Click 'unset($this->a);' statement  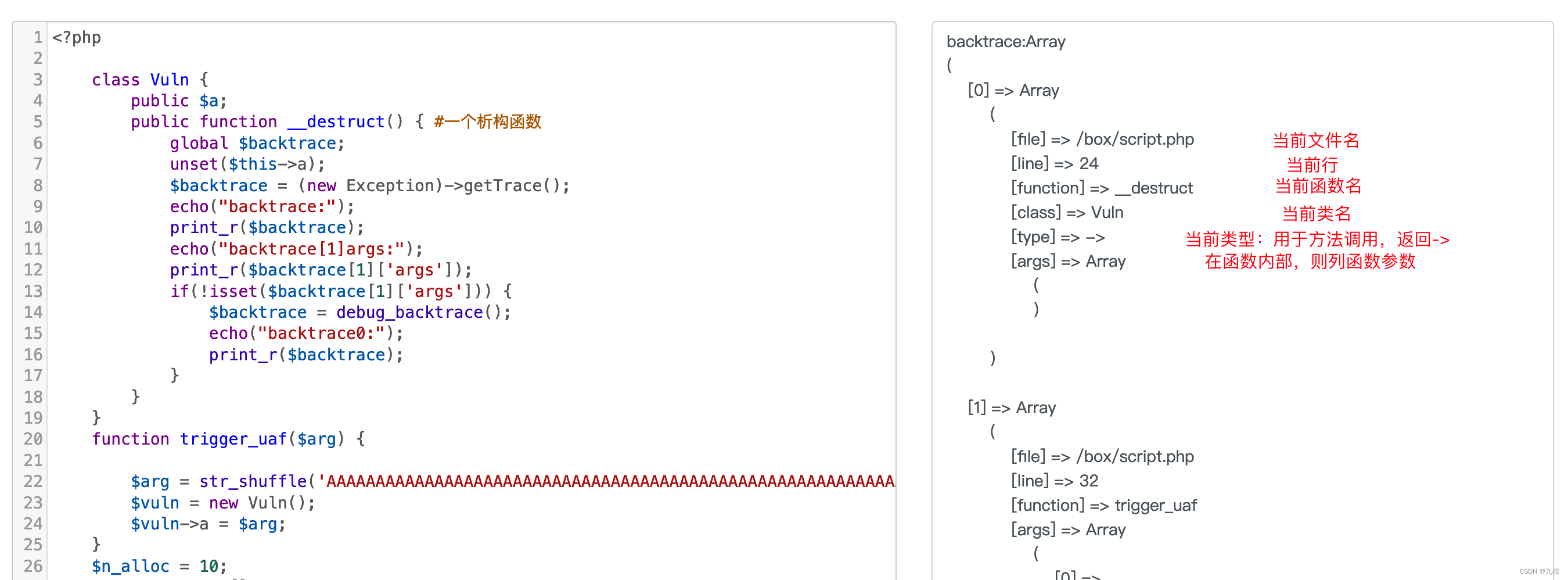click(x=248, y=164)
